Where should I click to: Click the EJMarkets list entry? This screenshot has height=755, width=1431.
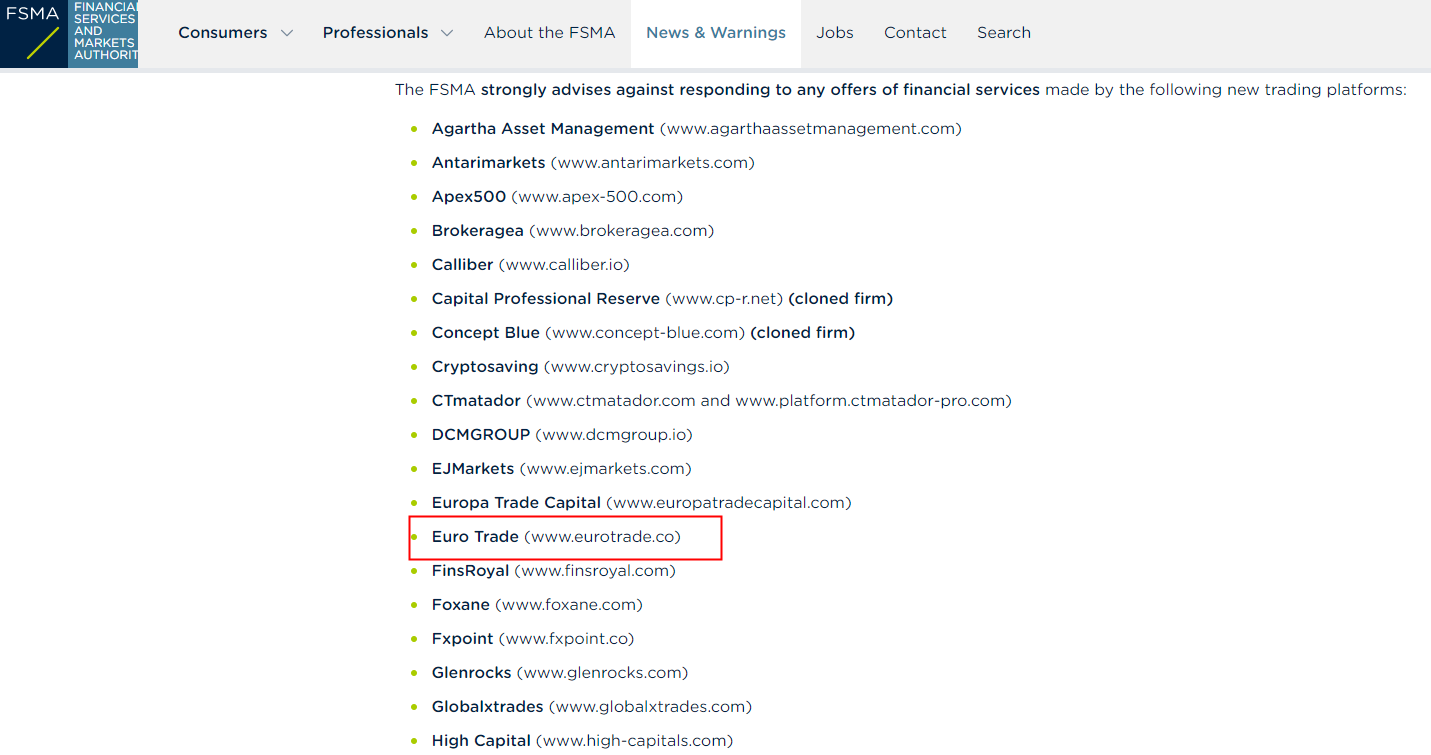[x=562, y=469]
